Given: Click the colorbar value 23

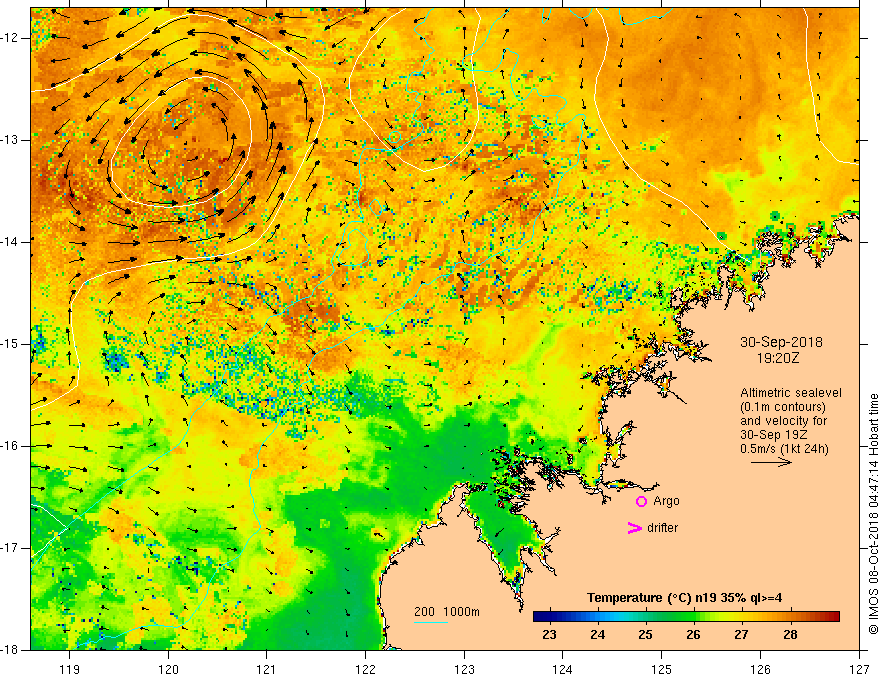Looking at the screenshot, I should click(x=549, y=635).
